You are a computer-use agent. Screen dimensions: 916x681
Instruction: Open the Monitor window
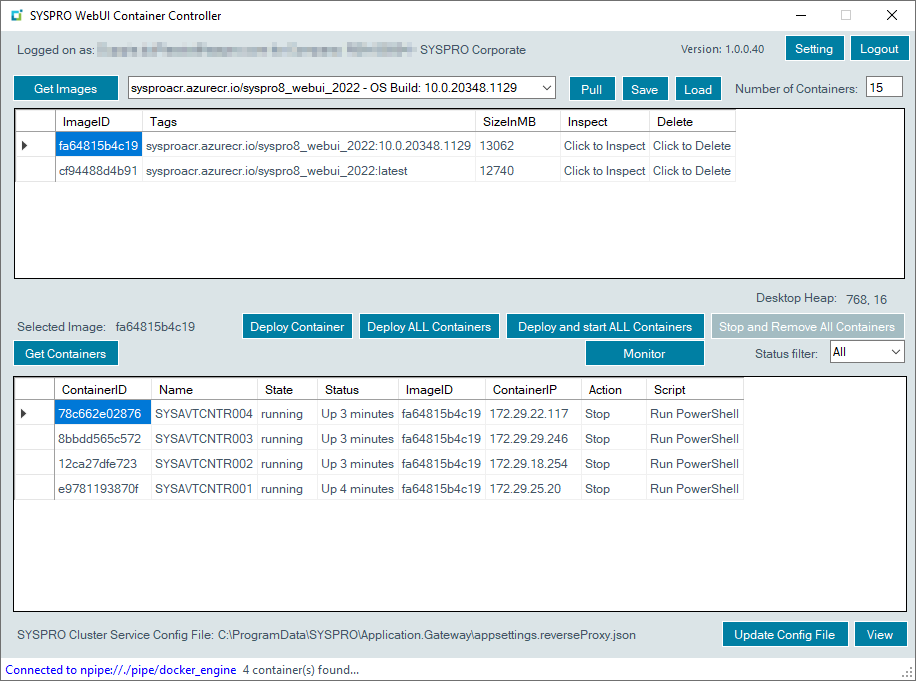pyautogui.click(x=644, y=353)
